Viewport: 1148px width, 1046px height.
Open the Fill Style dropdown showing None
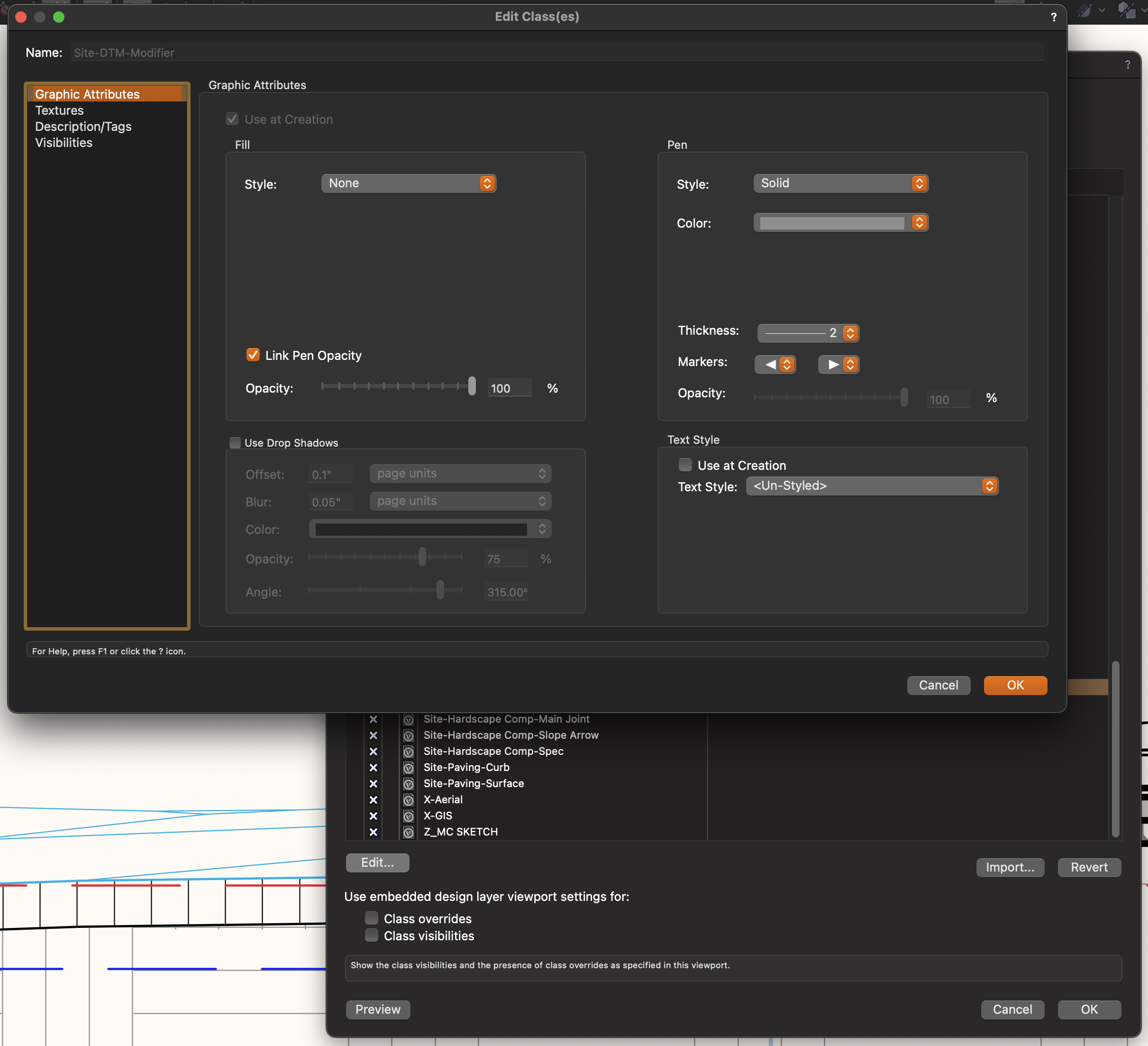point(408,184)
